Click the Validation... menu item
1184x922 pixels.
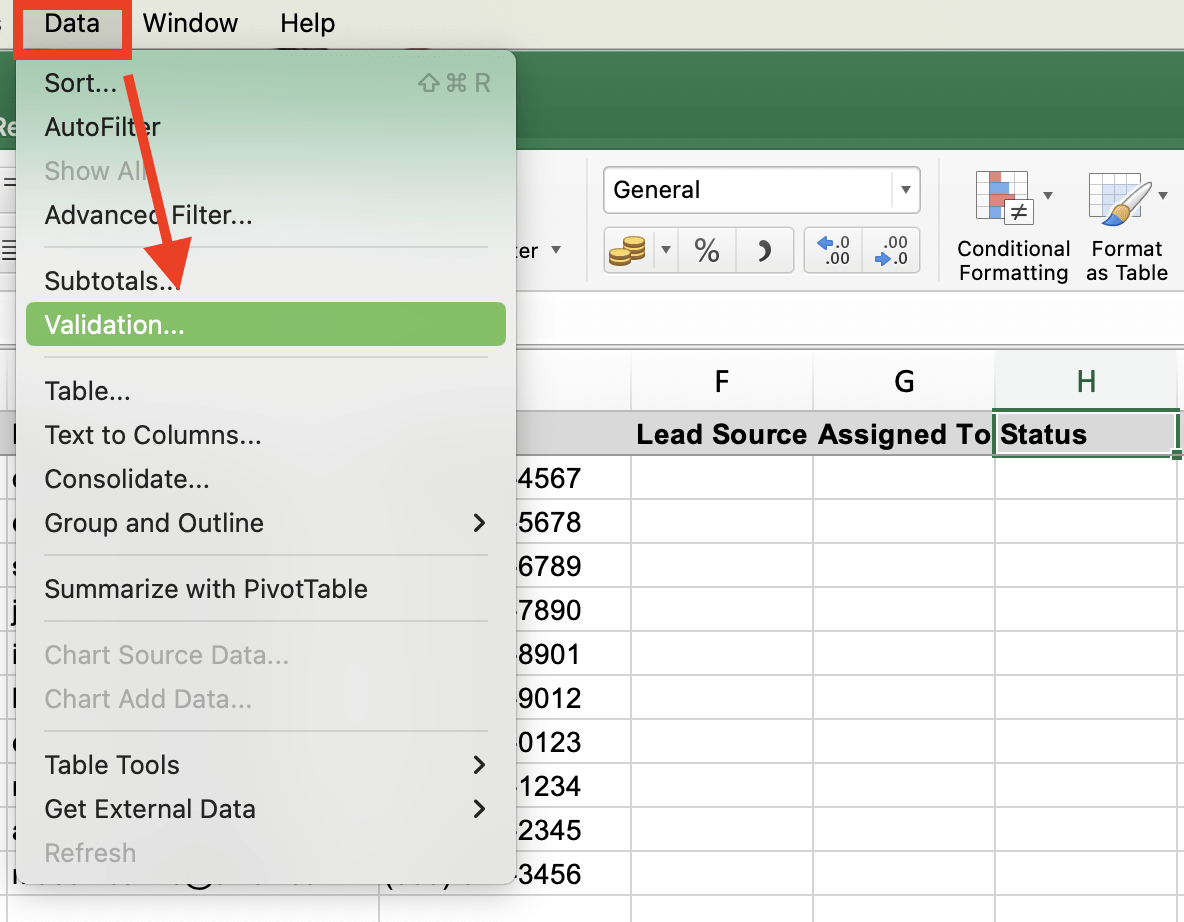pos(266,325)
